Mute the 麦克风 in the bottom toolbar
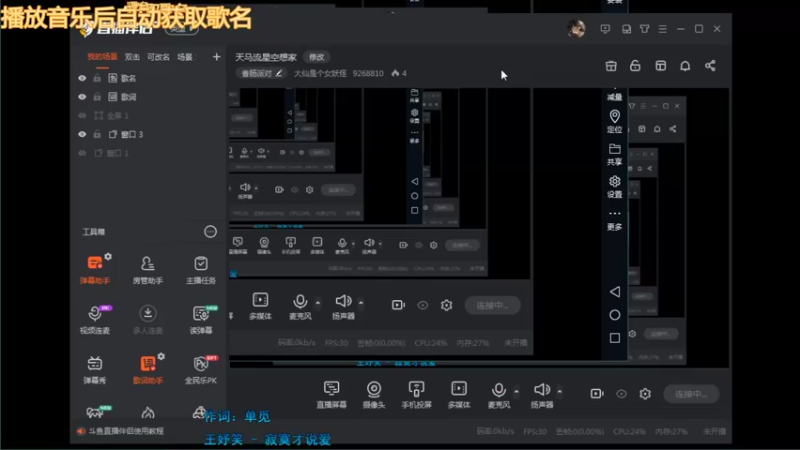This screenshot has width=800, height=450. click(498, 394)
